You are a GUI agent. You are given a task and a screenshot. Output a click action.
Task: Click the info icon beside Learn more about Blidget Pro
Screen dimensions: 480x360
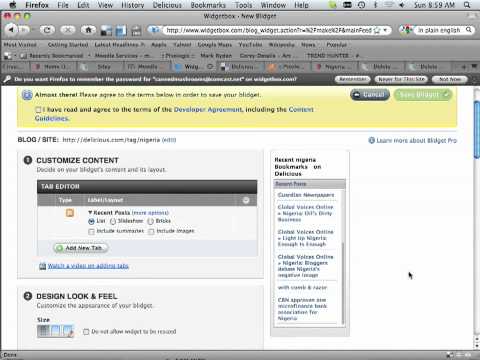tap(371, 140)
